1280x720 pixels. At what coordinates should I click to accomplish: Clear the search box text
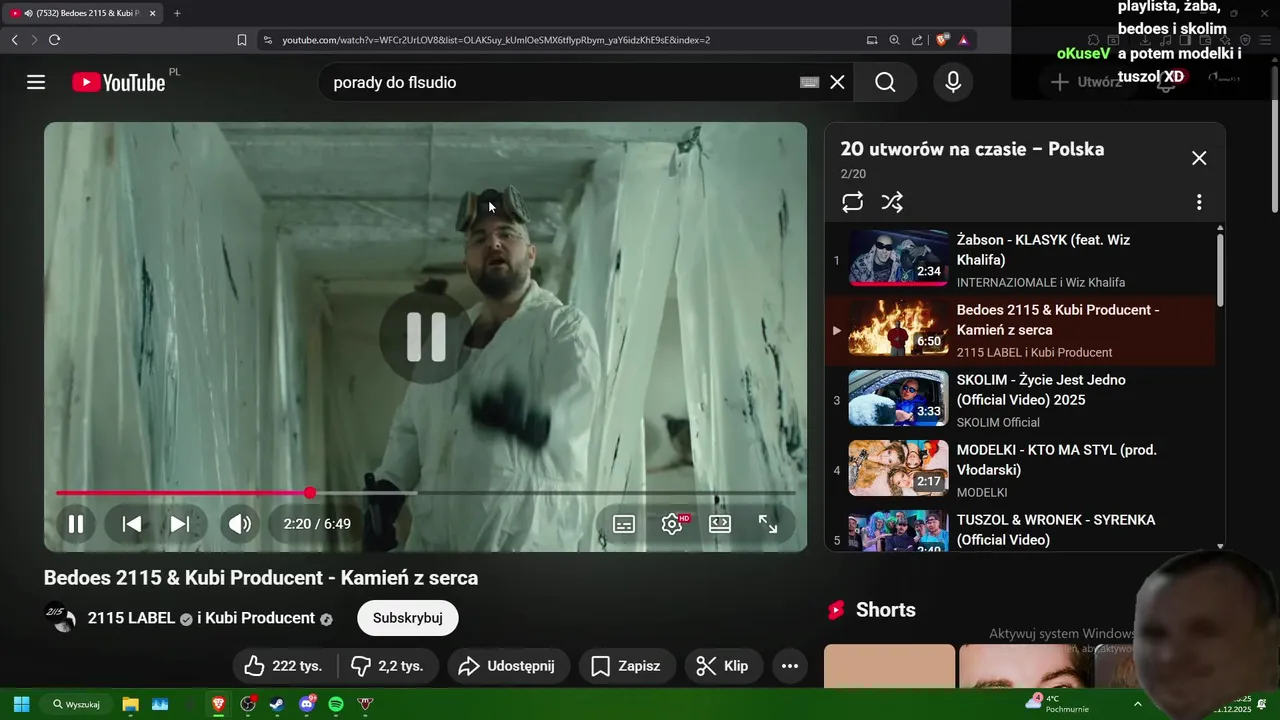click(x=837, y=82)
